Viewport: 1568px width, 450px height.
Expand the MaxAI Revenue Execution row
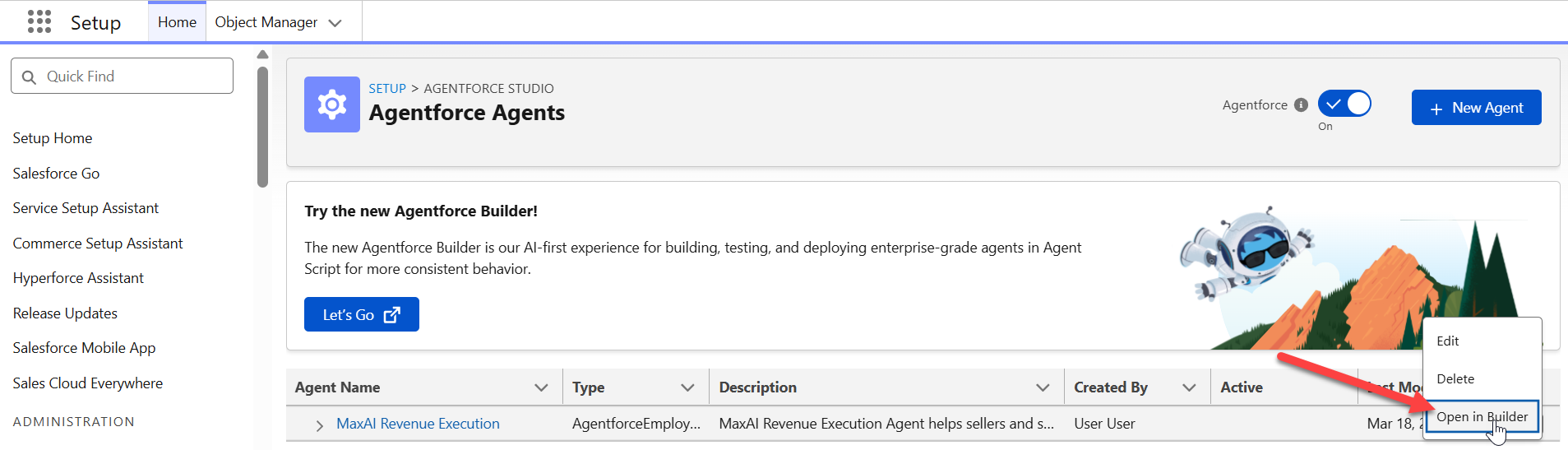click(319, 425)
